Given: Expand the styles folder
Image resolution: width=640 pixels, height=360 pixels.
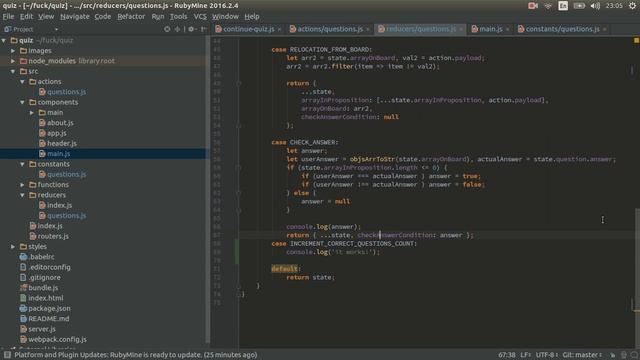Looking at the screenshot, I should (x=13, y=247).
